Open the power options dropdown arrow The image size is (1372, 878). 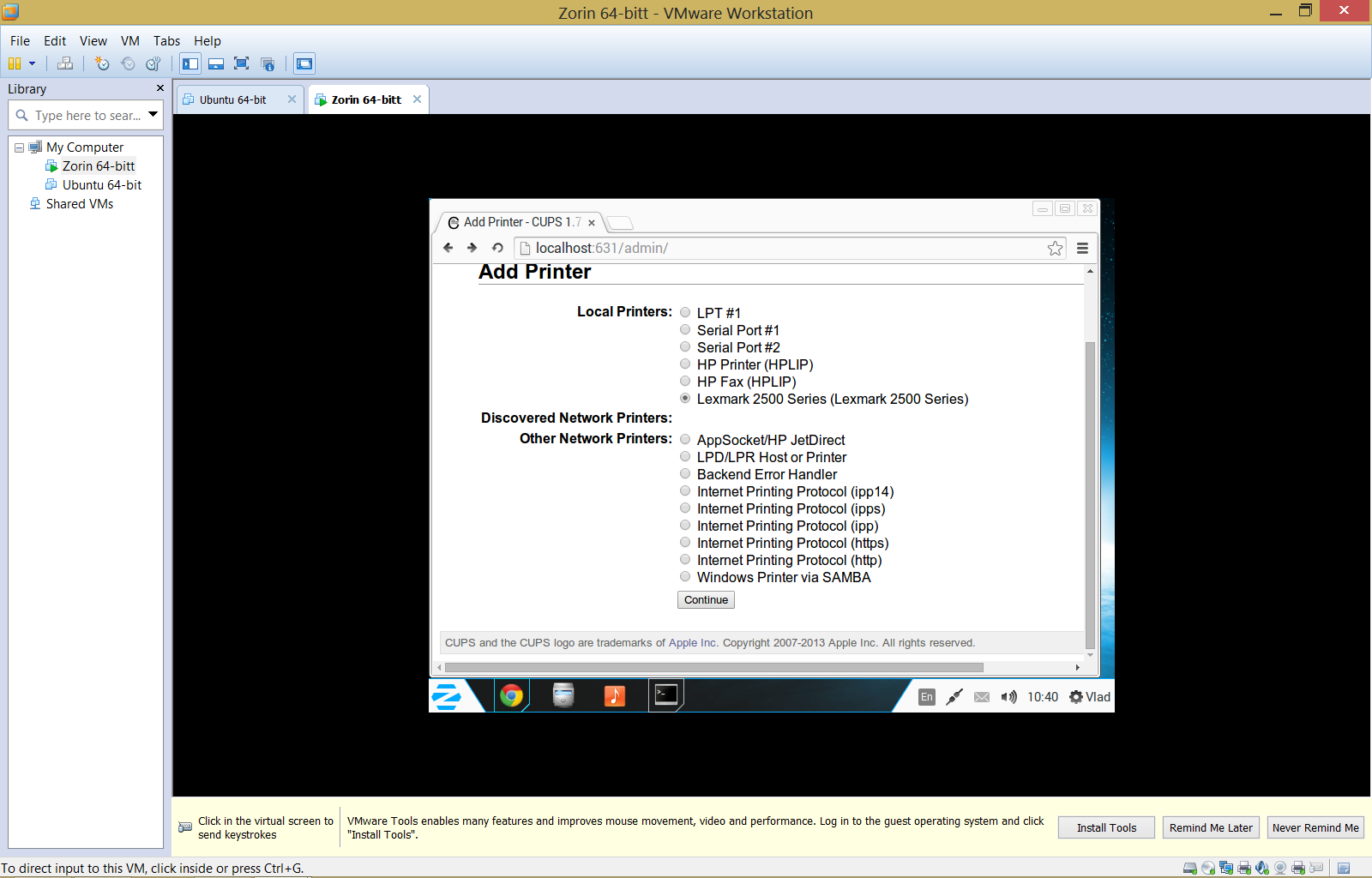33,63
